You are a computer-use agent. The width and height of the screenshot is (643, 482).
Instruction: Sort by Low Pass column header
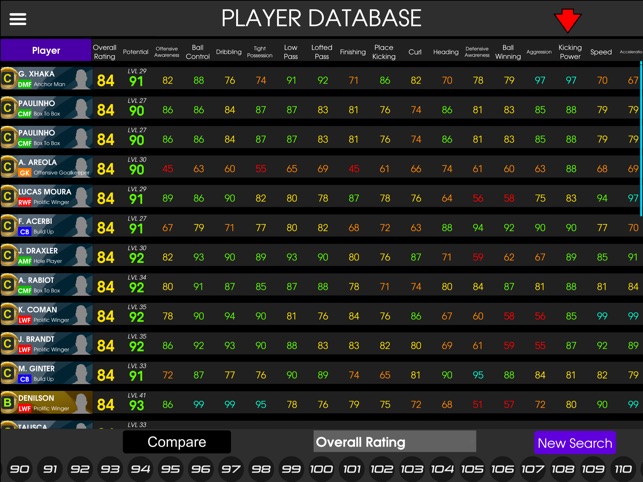pyautogui.click(x=291, y=52)
